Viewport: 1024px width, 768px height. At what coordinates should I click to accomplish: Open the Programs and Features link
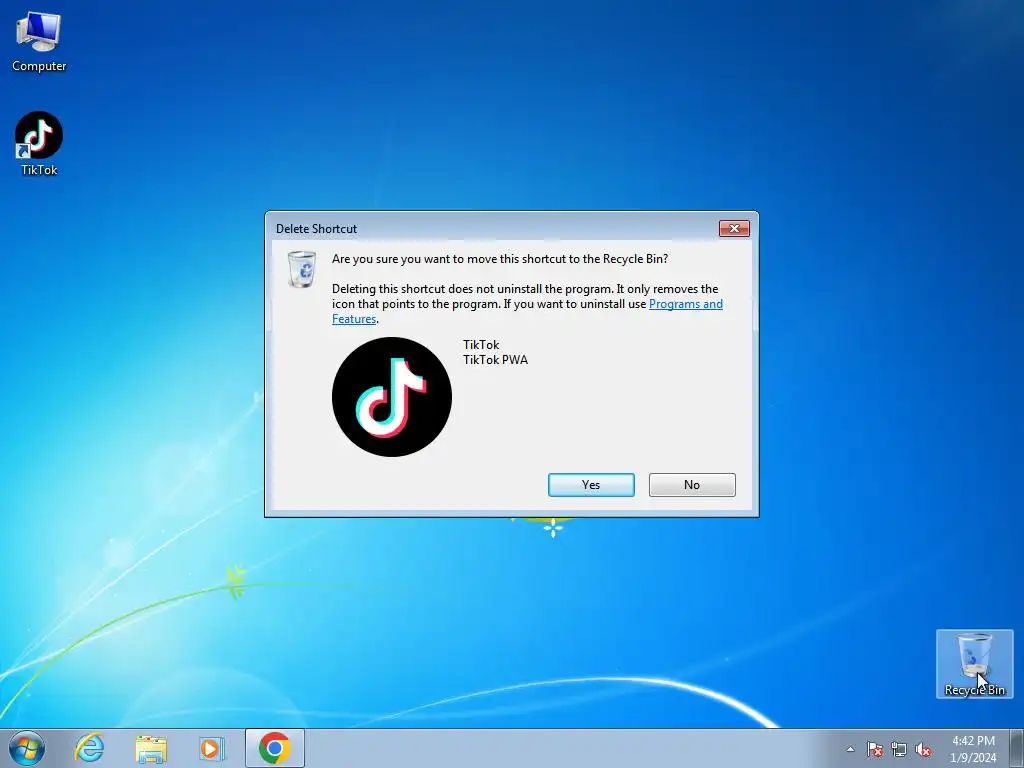[x=686, y=304]
